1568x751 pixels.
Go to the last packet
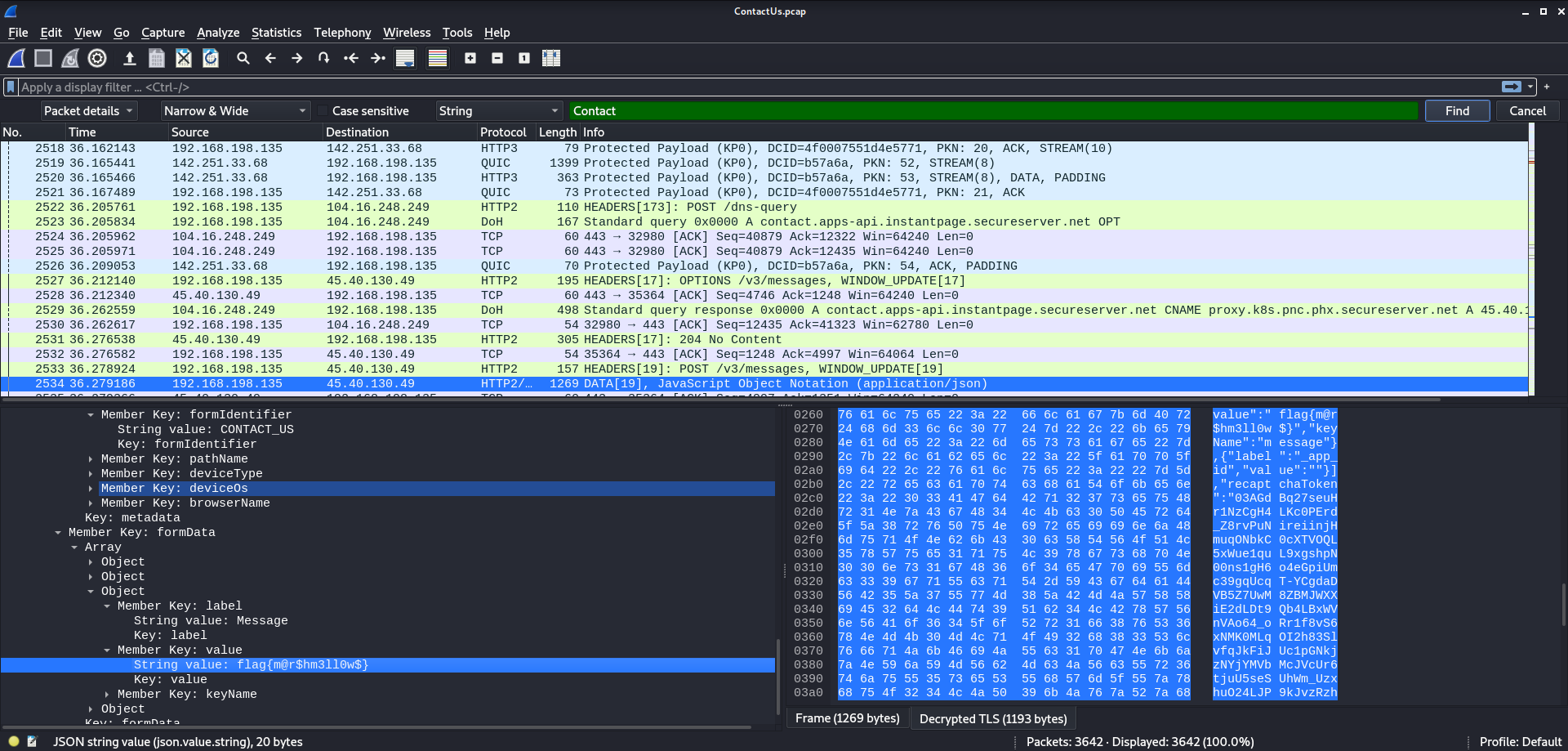(x=378, y=58)
